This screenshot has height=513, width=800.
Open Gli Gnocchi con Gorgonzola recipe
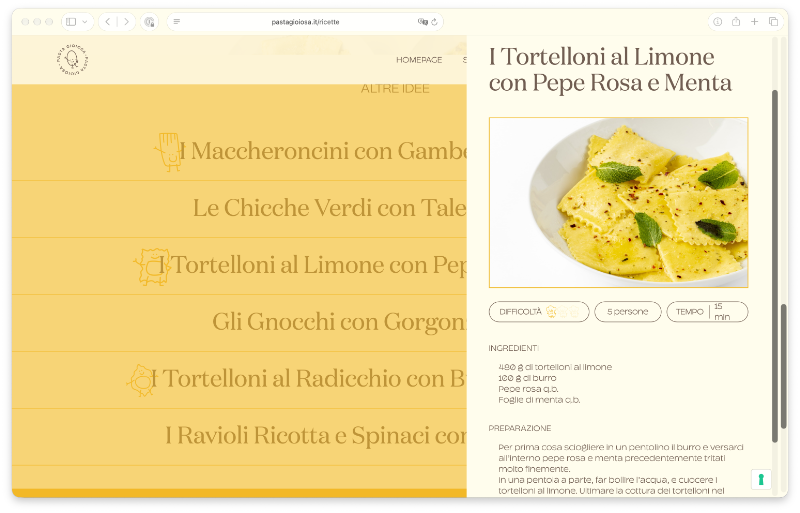tap(339, 322)
